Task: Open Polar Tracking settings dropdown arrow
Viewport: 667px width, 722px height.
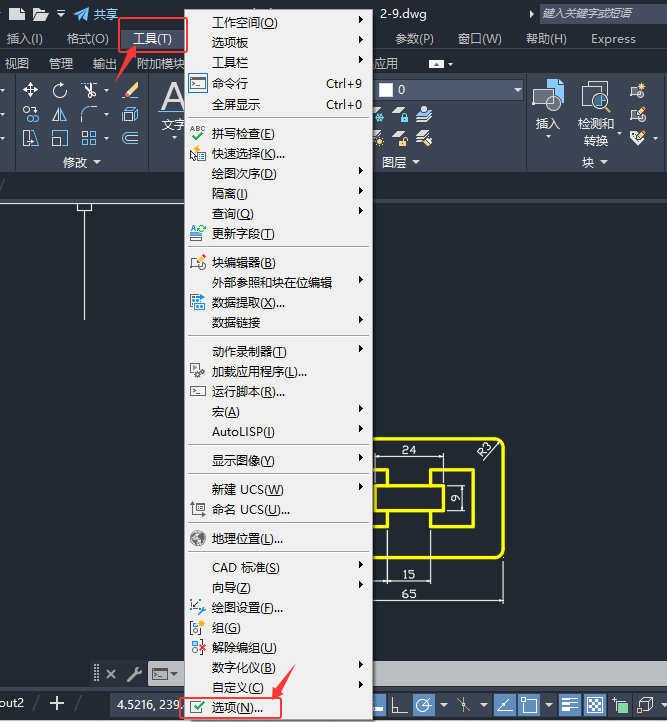Action: pyautogui.click(x=443, y=704)
